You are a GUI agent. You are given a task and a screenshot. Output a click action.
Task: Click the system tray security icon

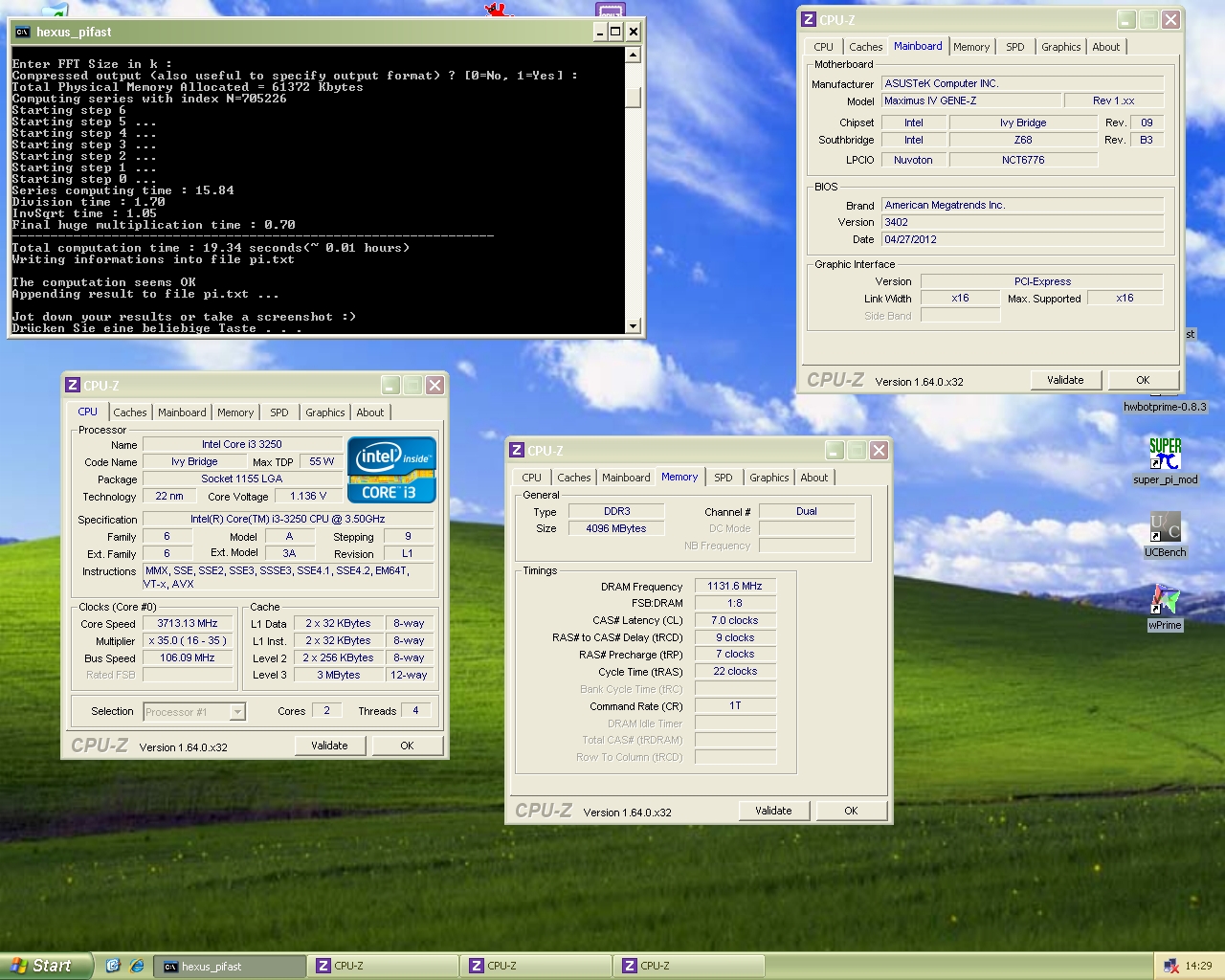(1171, 966)
